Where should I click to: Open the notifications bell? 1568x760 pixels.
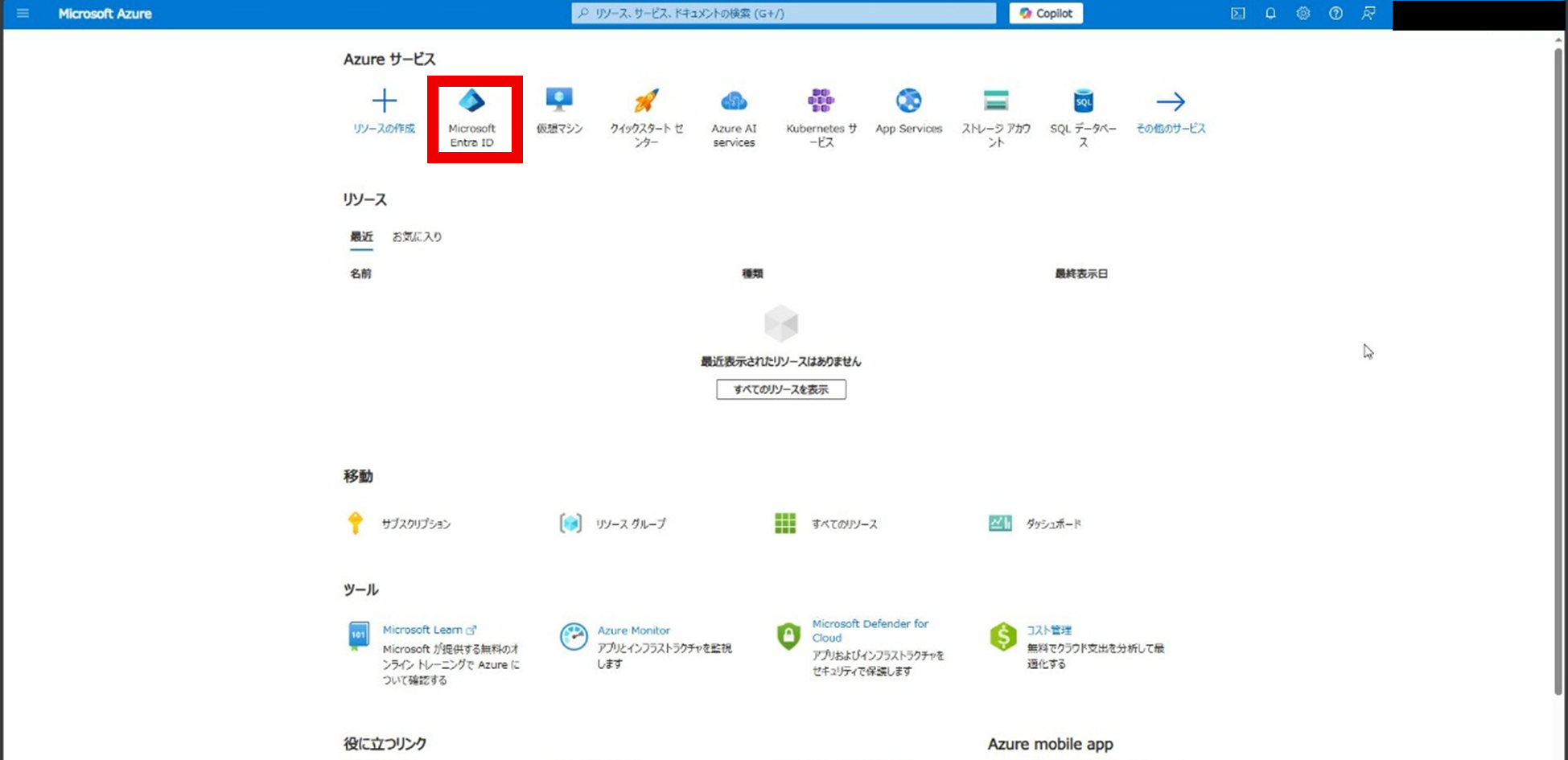point(1270,14)
